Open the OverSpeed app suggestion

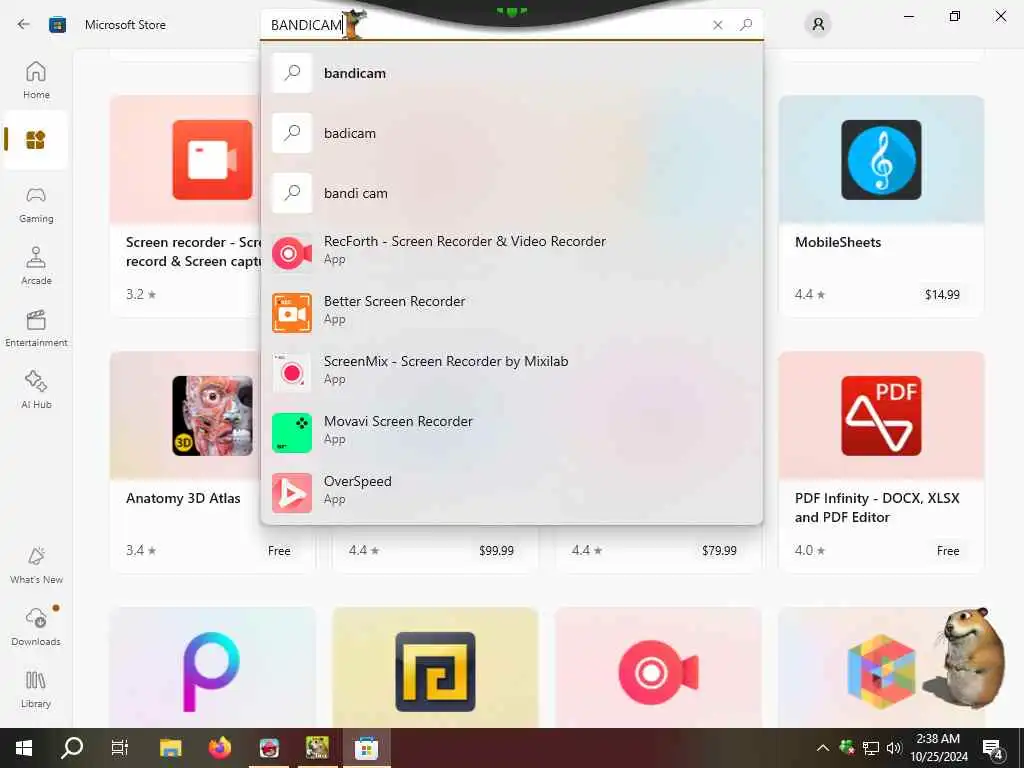511,492
